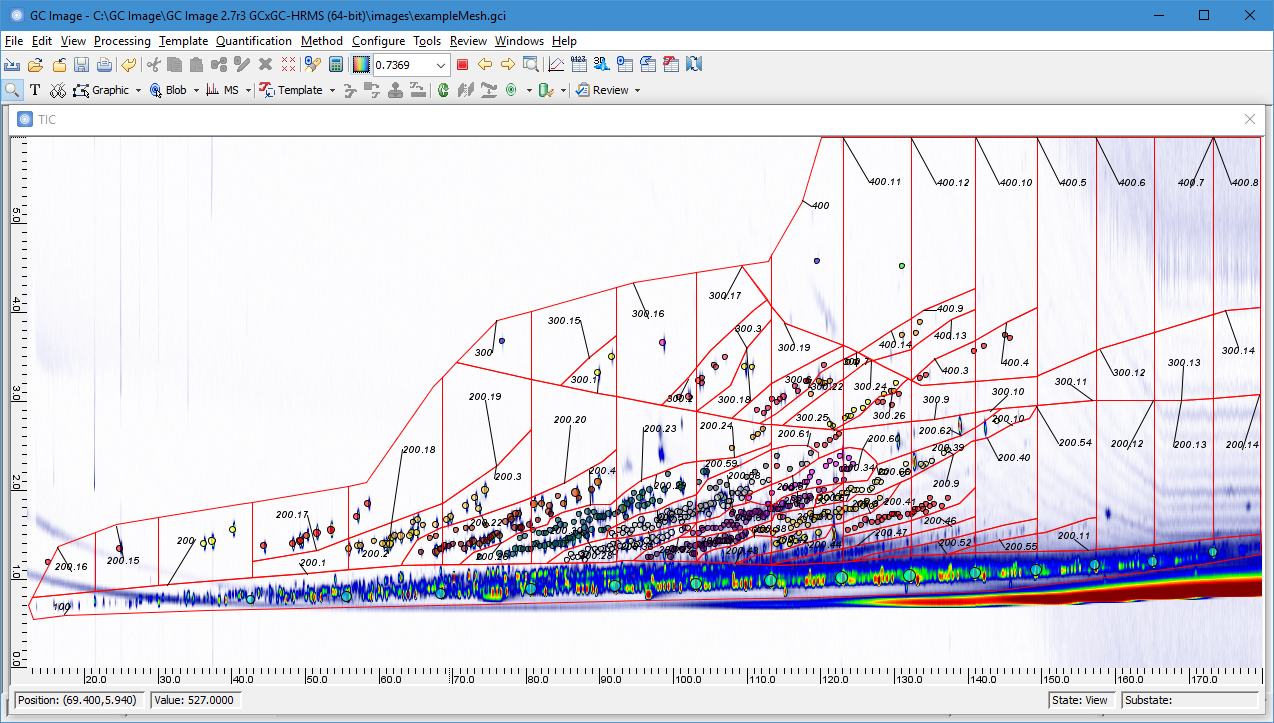Open the color palette editor

click(361, 63)
